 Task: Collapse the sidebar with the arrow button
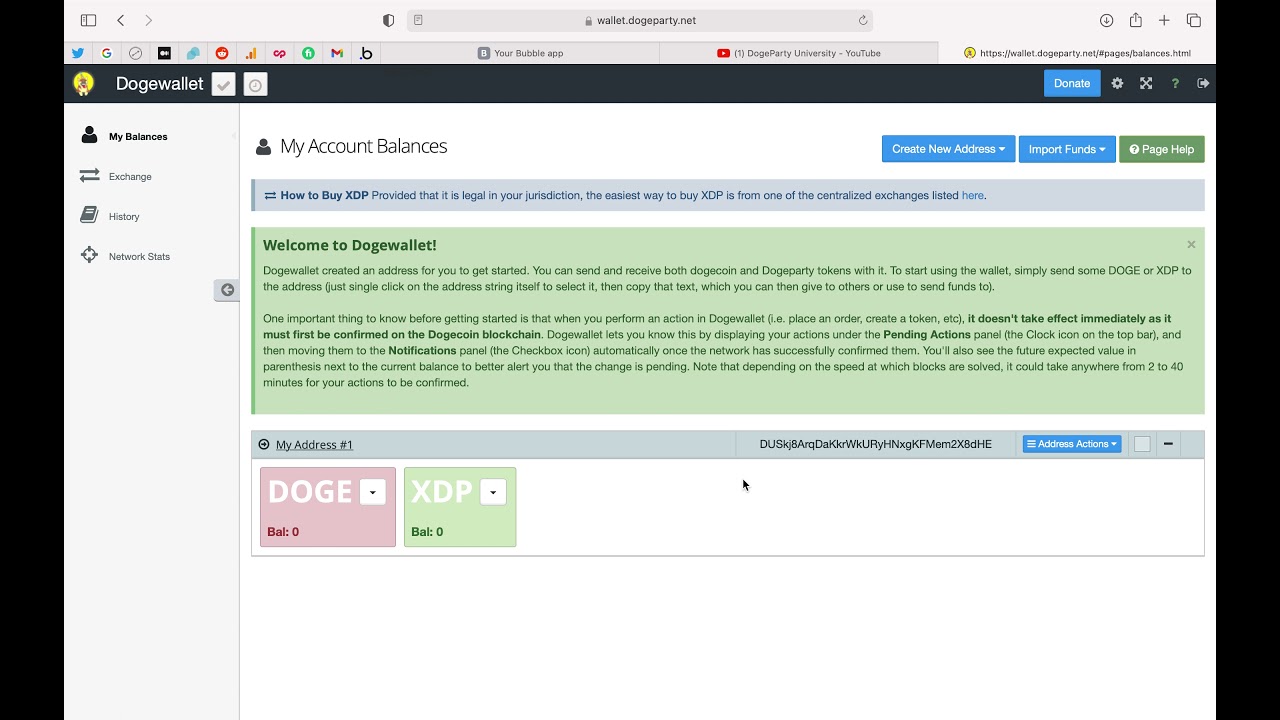pos(227,290)
